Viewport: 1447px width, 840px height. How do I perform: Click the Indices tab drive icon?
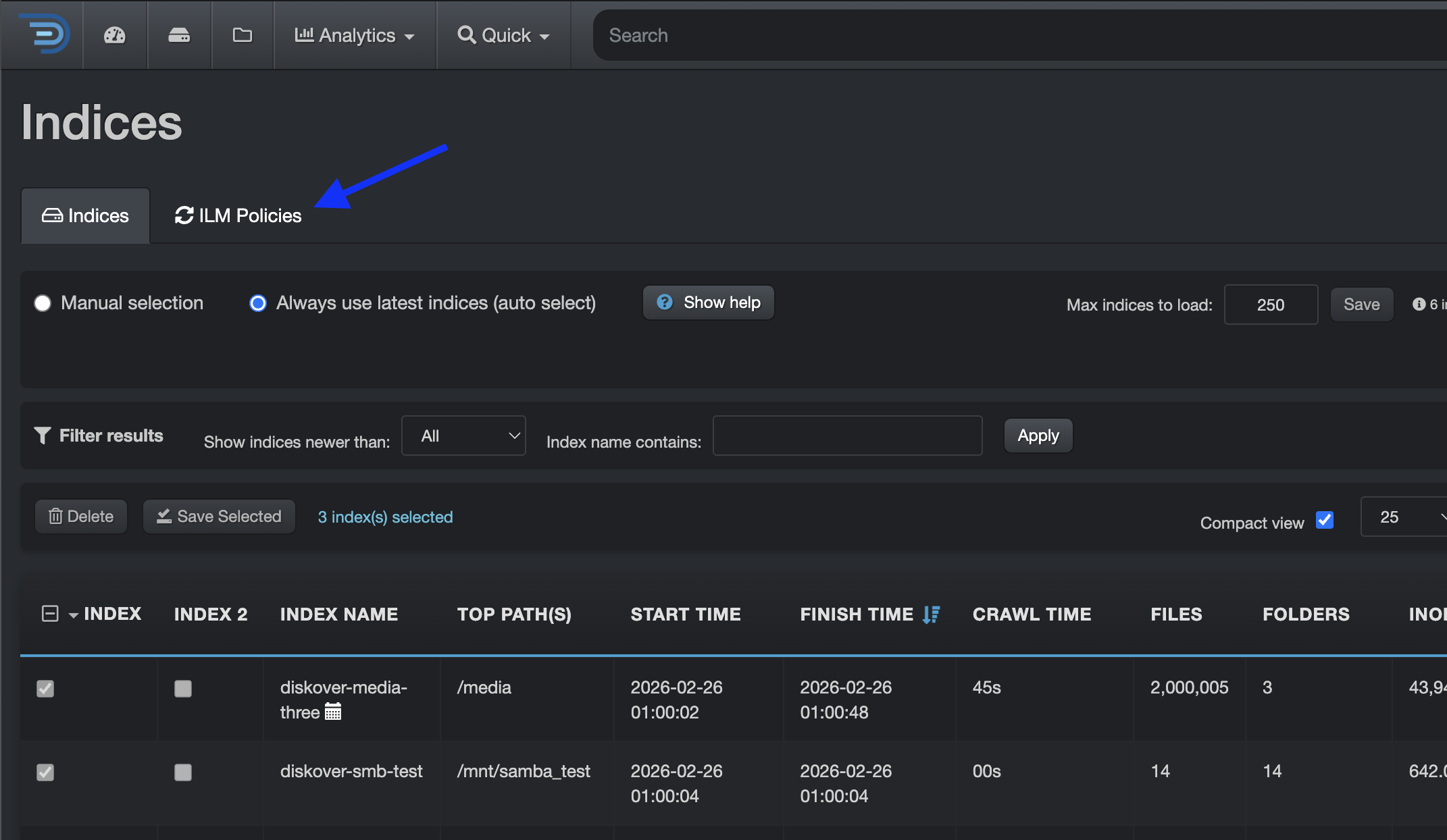pos(52,215)
